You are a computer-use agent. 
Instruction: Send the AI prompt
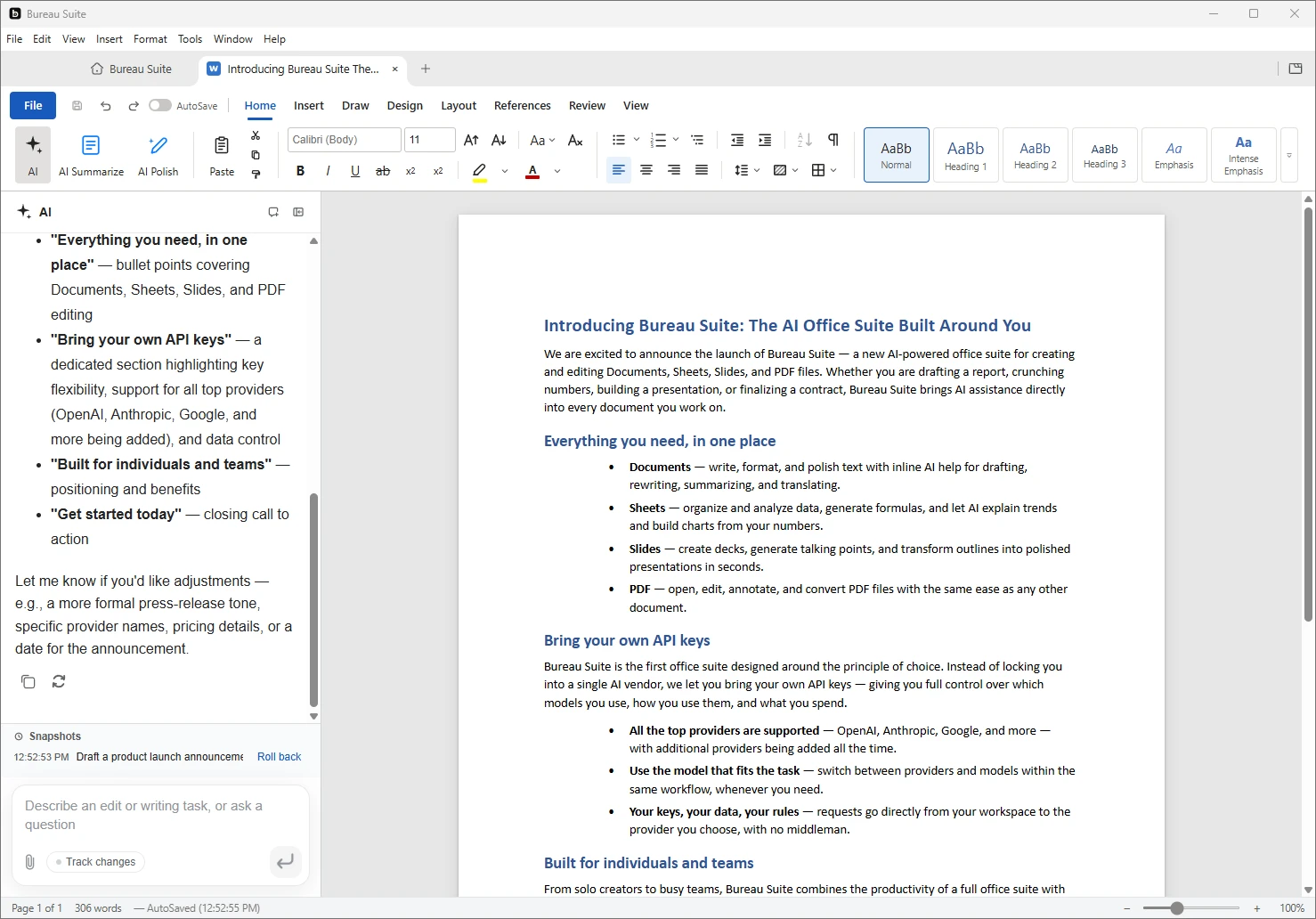285,862
